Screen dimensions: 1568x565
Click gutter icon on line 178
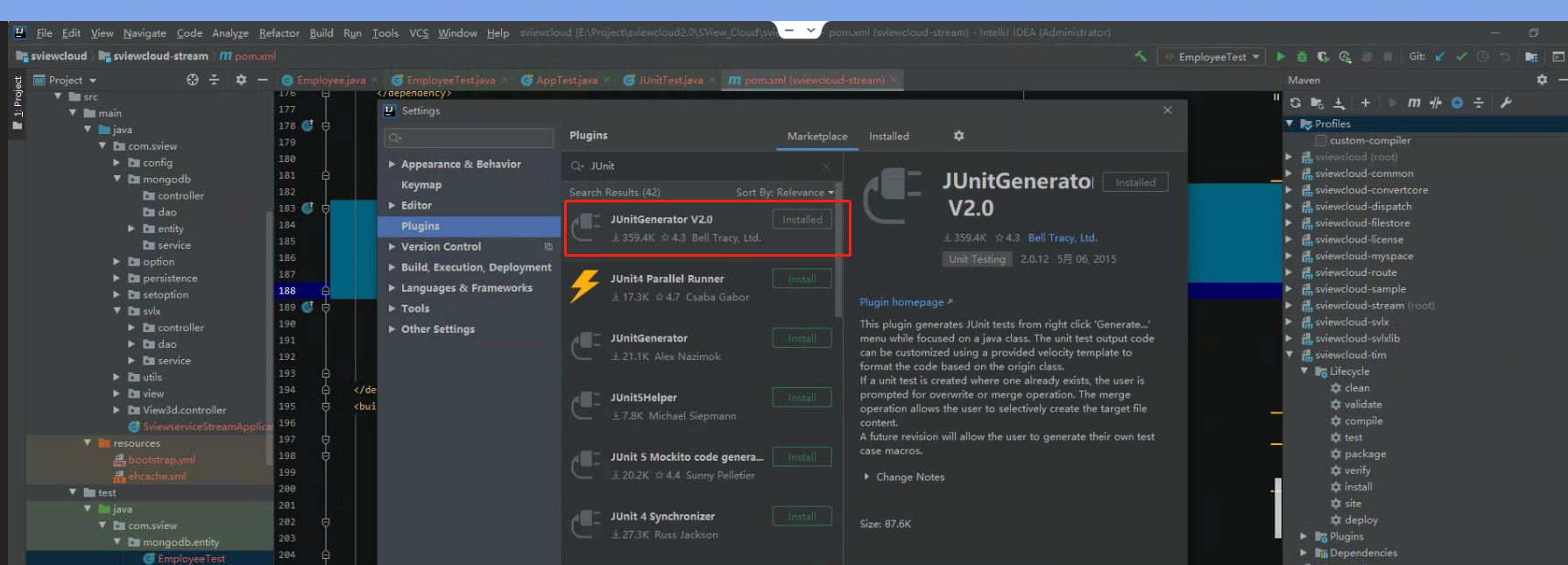pos(307,125)
